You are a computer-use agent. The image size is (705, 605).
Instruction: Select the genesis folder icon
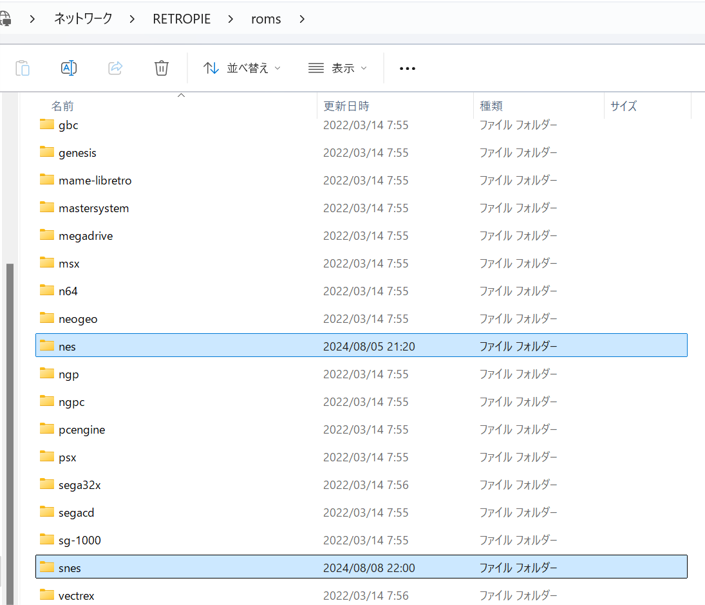click(x=47, y=152)
